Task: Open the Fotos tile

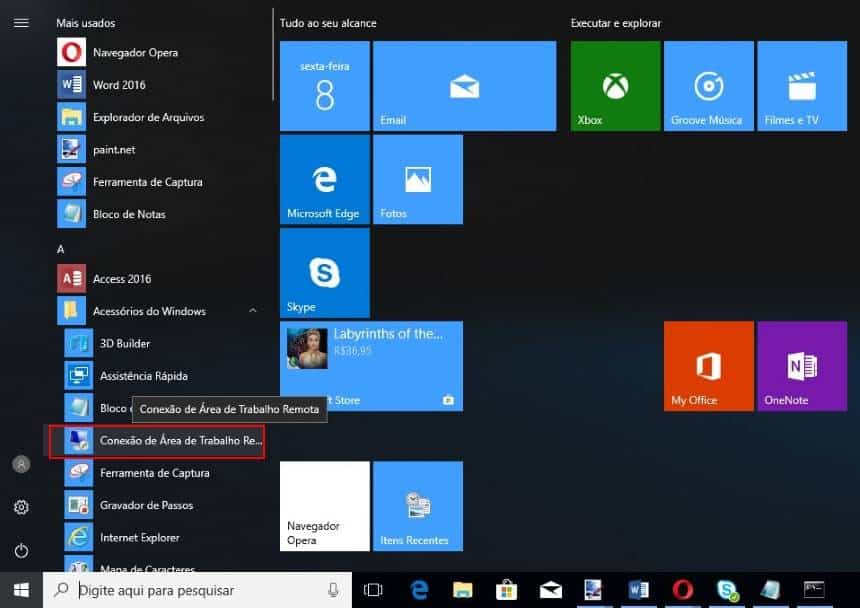Action: point(418,179)
